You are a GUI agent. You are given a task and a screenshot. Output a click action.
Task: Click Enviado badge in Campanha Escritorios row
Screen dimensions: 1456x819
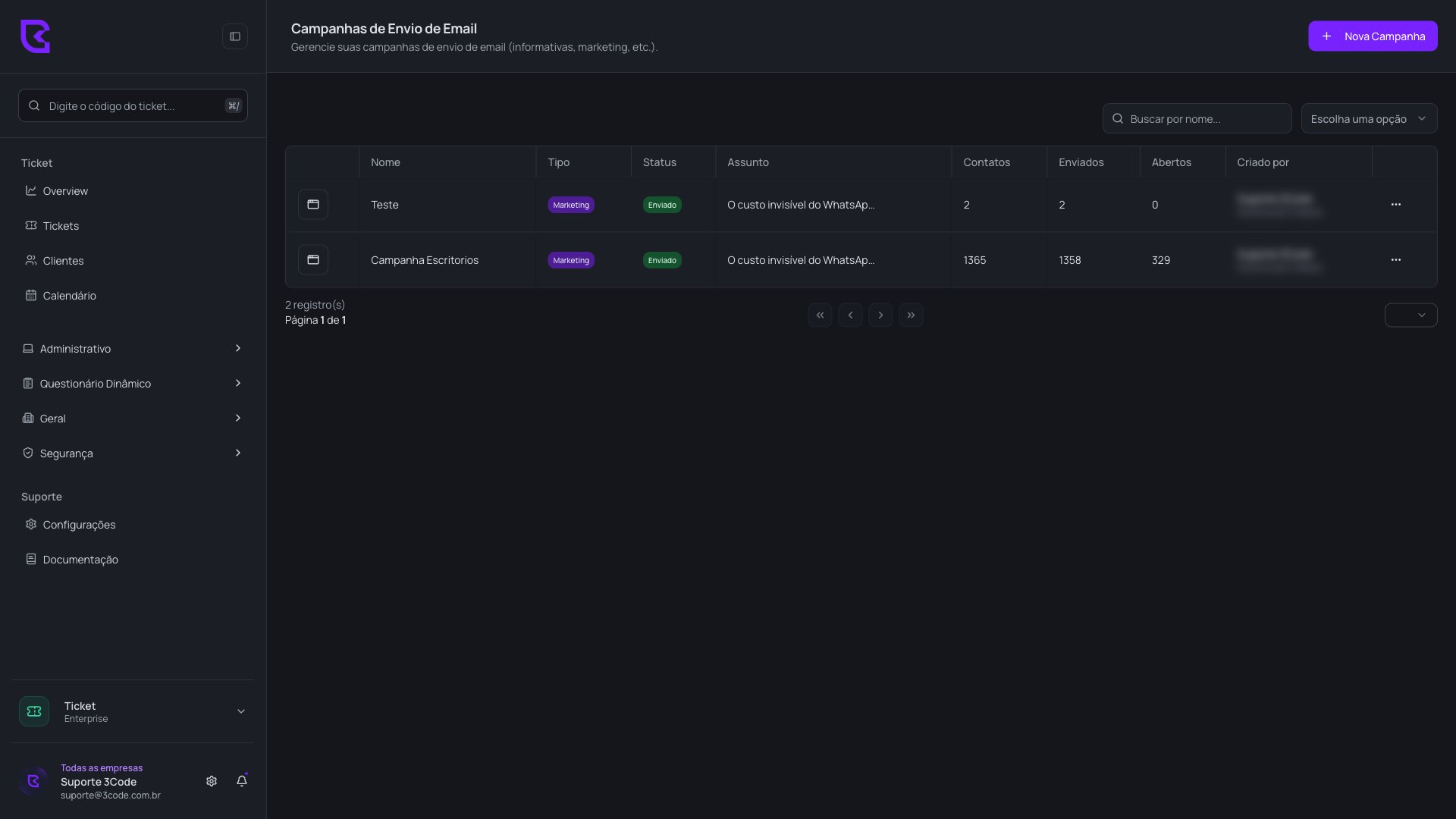(x=662, y=260)
